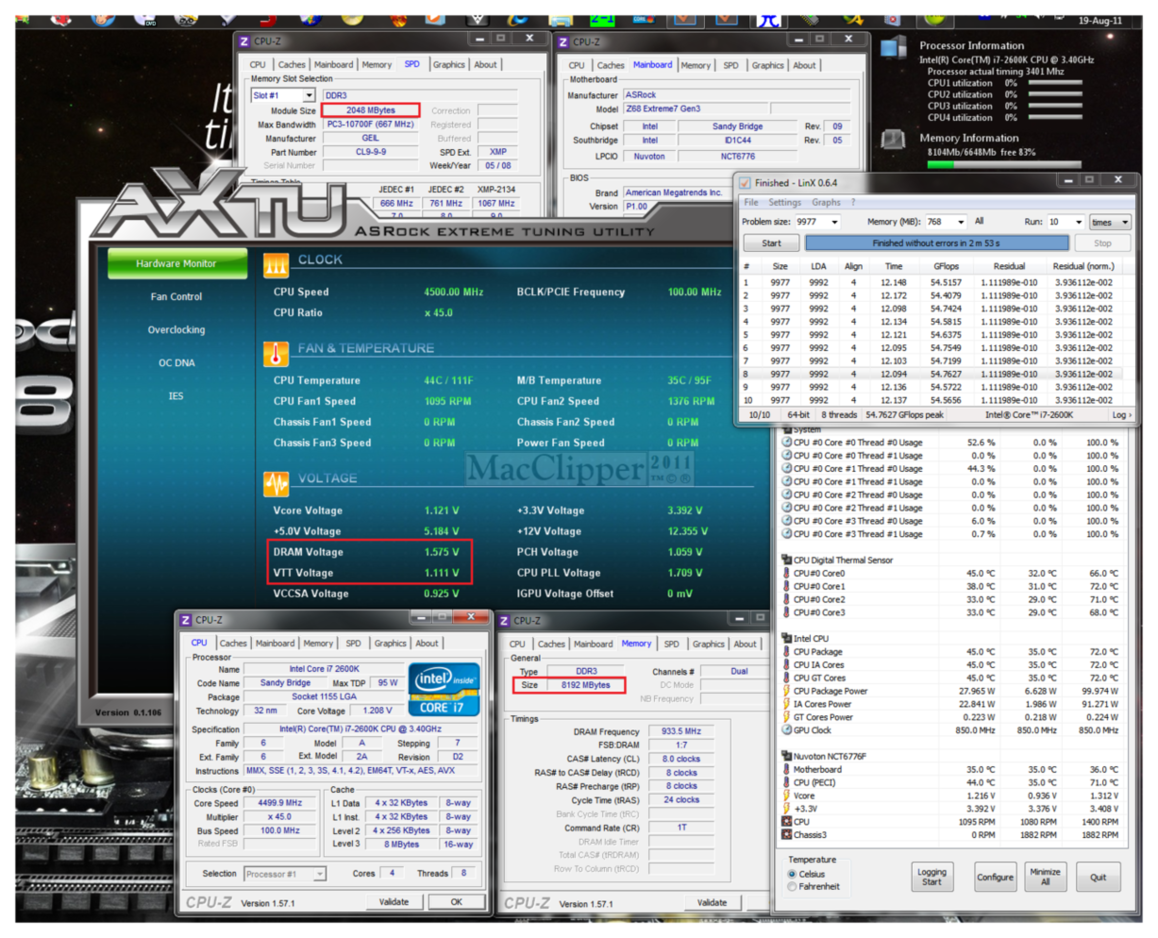Image resolution: width=1158 pixels, height=938 pixels.
Task: Click the CPU Package Power lightning icon
Action: (x=787, y=691)
